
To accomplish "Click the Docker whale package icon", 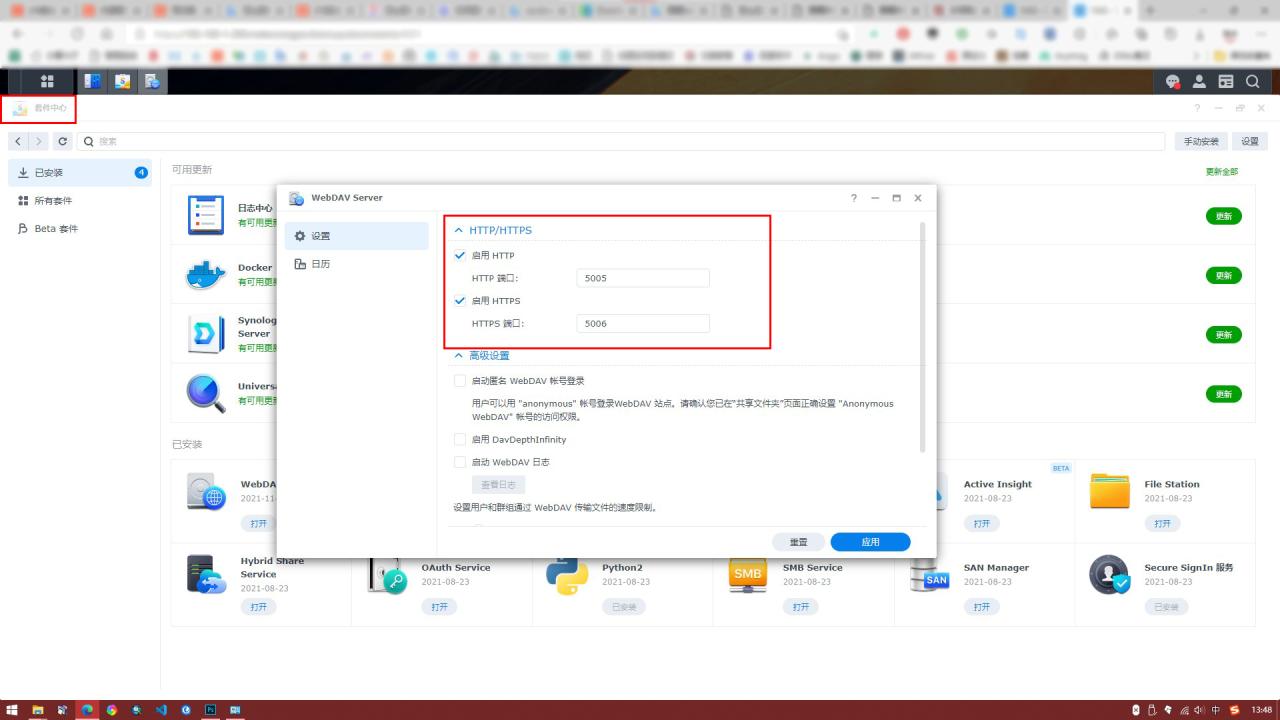I will [206, 274].
